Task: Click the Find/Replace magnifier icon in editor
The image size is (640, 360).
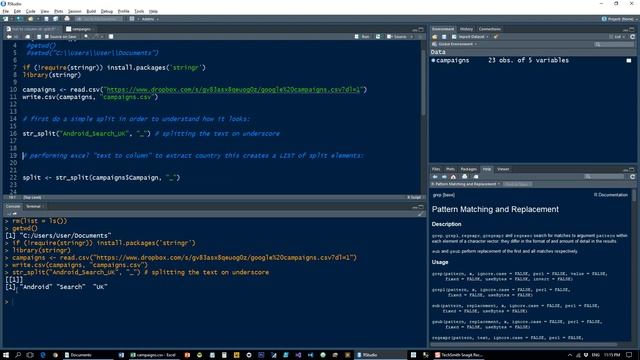Action: pyautogui.click(x=86, y=37)
